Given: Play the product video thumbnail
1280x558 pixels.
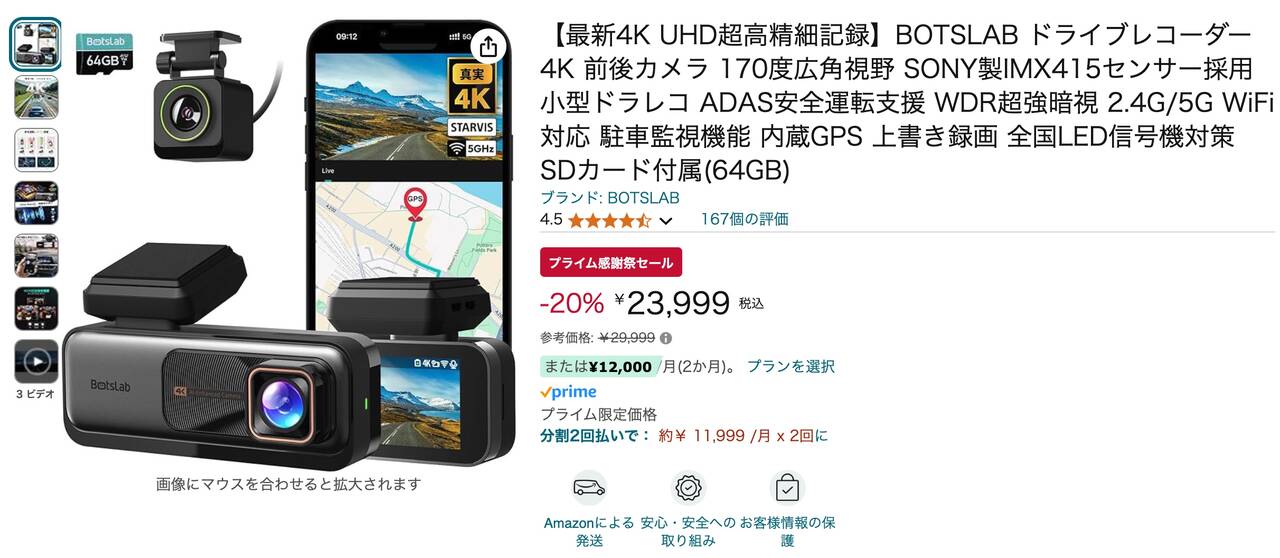Looking at the screenshot, I should (x=36, y=361).
